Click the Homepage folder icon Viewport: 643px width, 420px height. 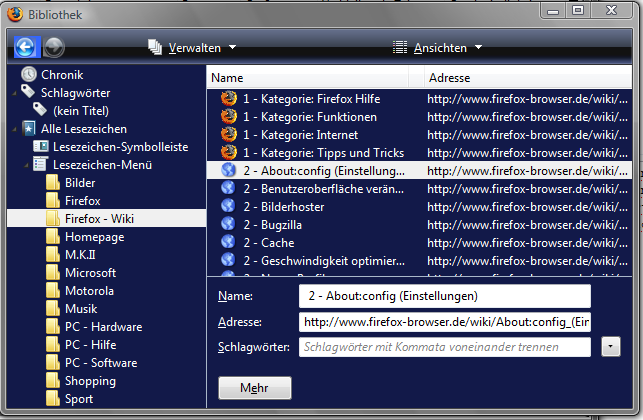(52, 237)
